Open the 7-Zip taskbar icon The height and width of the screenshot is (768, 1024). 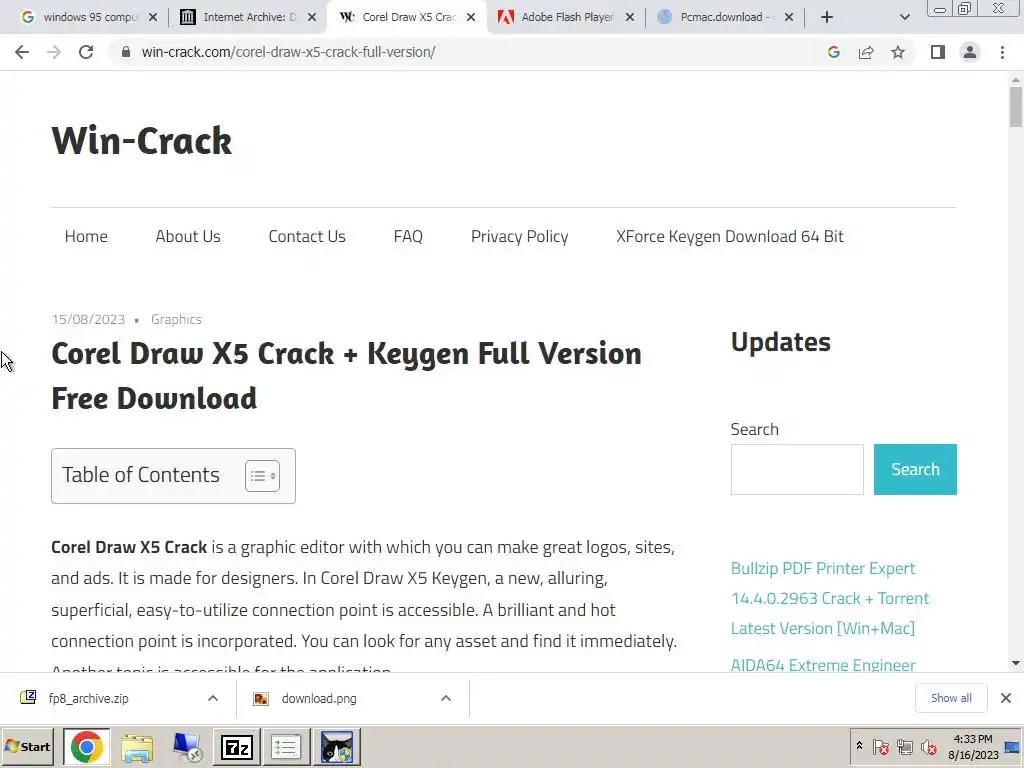[236, 747]
